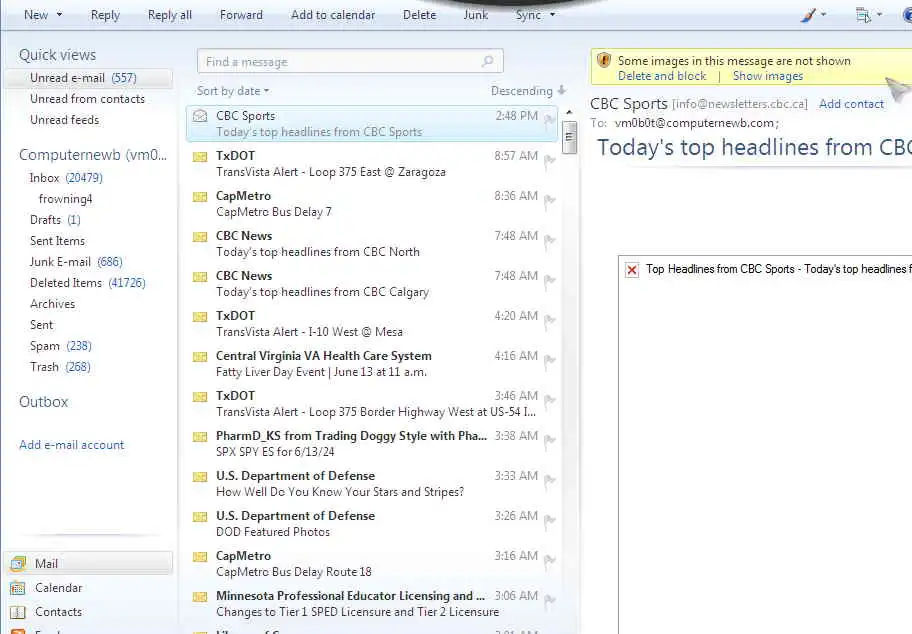Screen dimensions: 912x634
Task: Open the Inbox folder
Action: [x=66, y=178]
